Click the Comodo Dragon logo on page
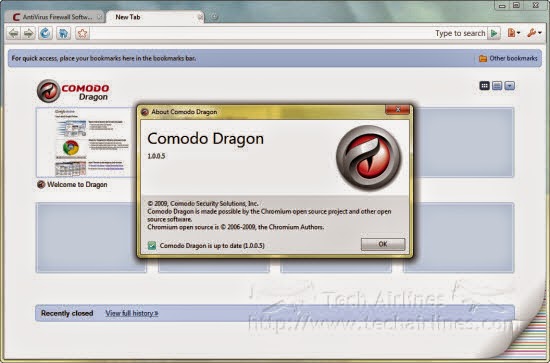This screenshot has width=550, height=363. (x=73, y=91)
